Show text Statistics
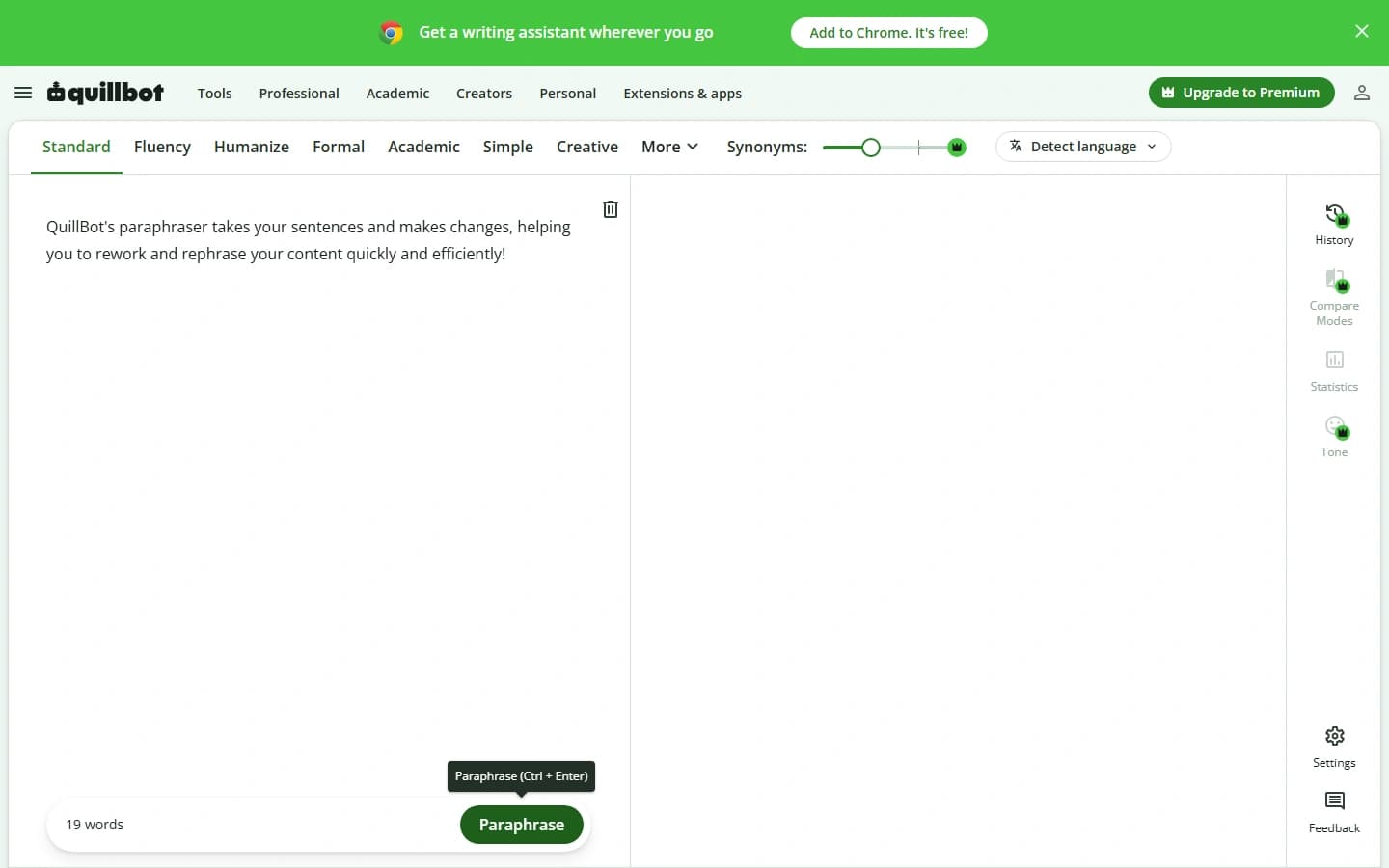Screen dimensions: 1389x868 [1334, 371]
